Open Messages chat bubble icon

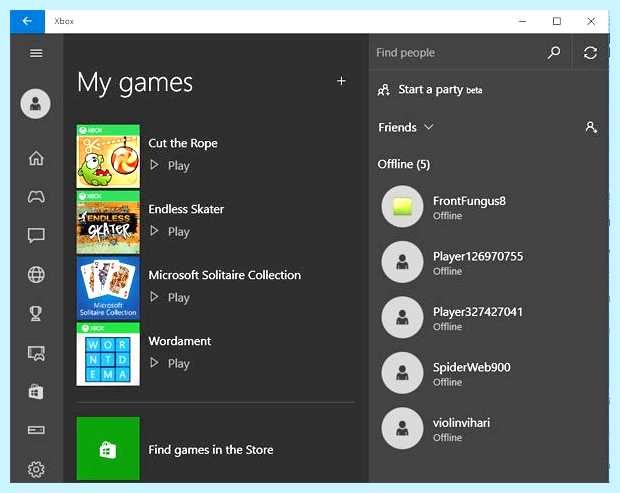point(36,236)
